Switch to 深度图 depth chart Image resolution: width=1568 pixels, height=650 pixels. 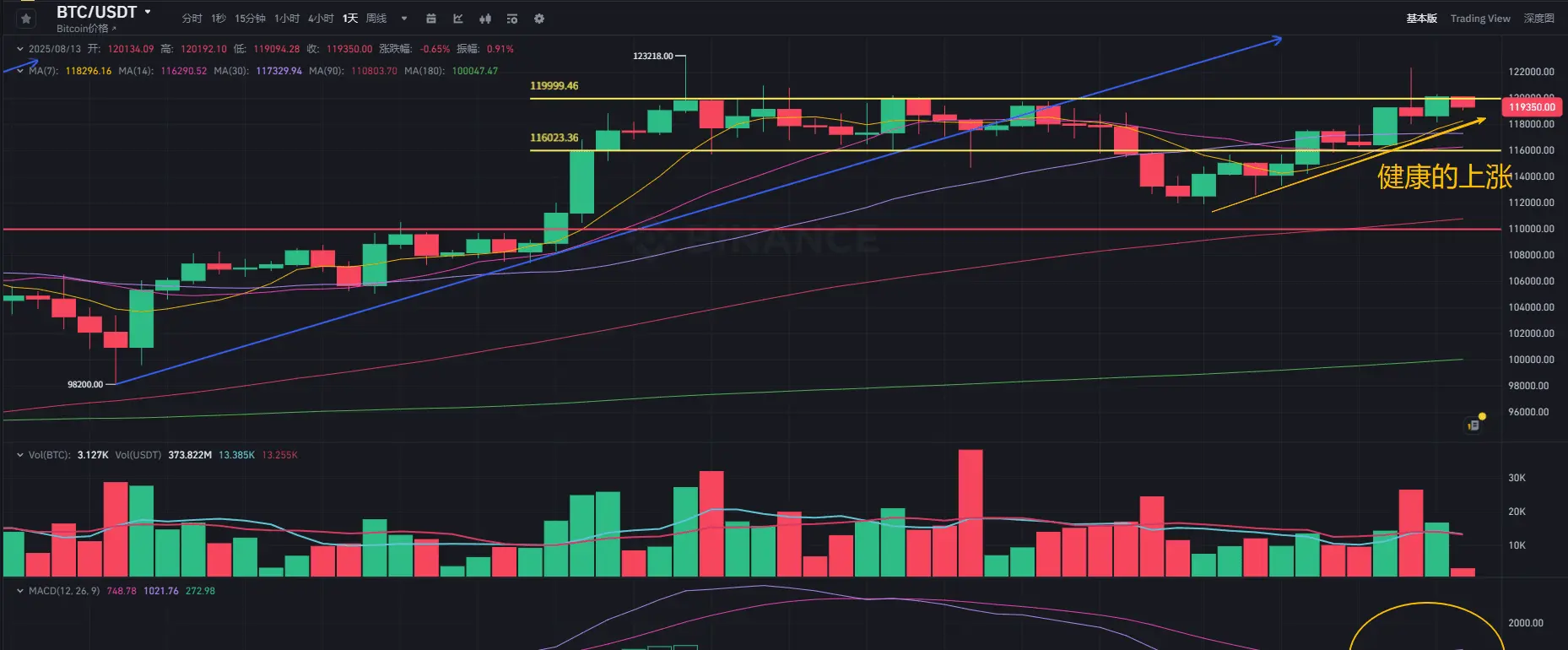pos(1538,19)
